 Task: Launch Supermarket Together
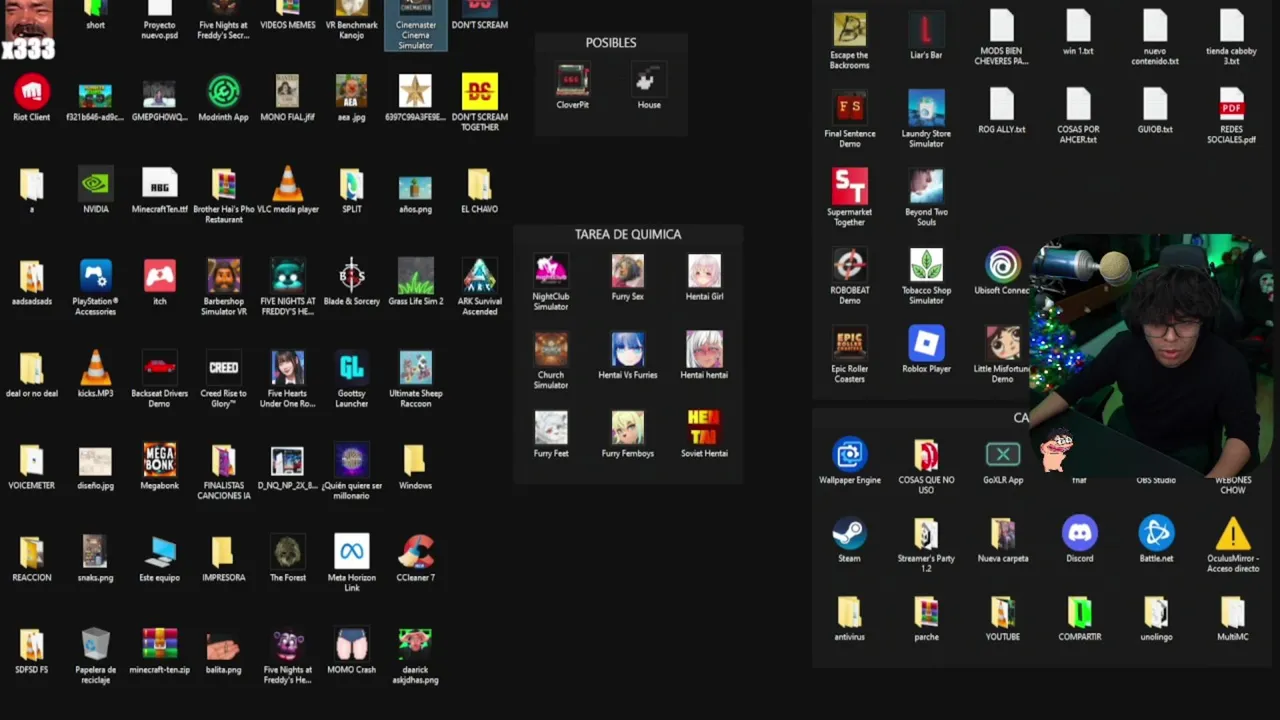coord(849,187)
